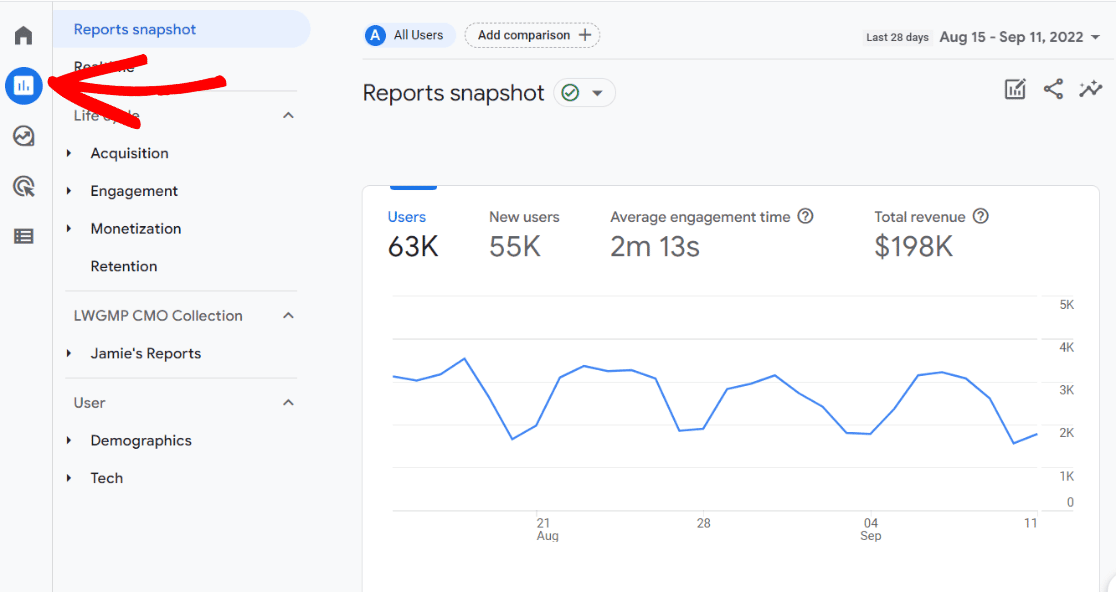Open the Home page of Analytics

(x=23, y=35)
